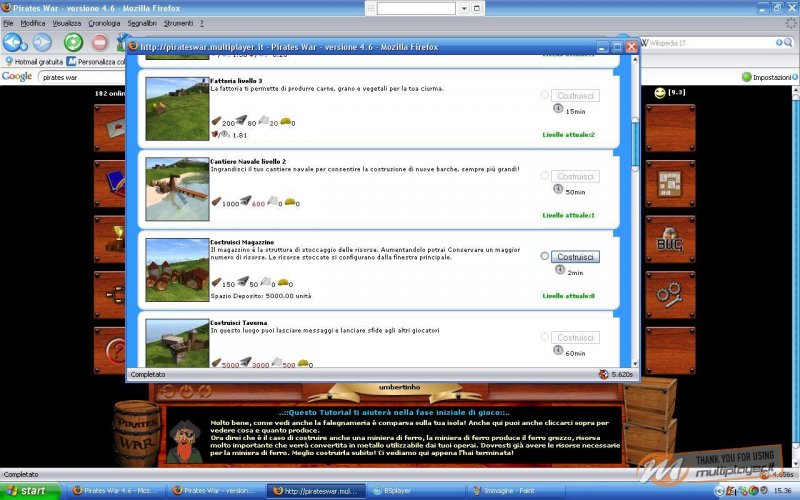Open the trophy rankings wooden panel
Screen dimensions: 800x500
click(x=111, y=239)
